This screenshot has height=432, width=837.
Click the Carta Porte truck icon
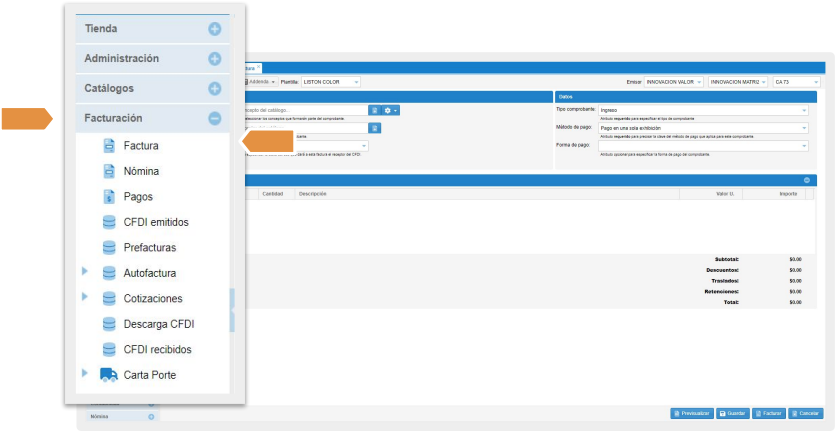(109, 375)
